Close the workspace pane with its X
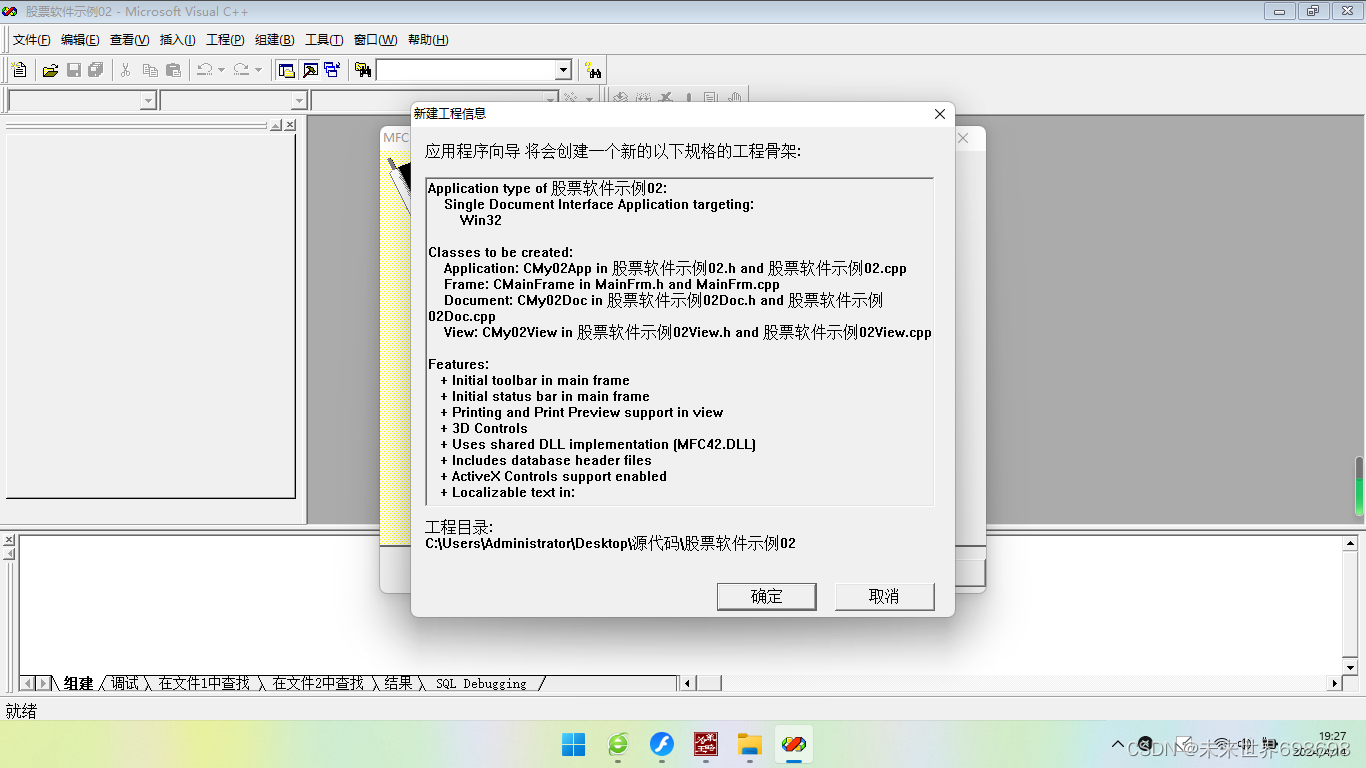1366x768 pixels. click(290, 125)
